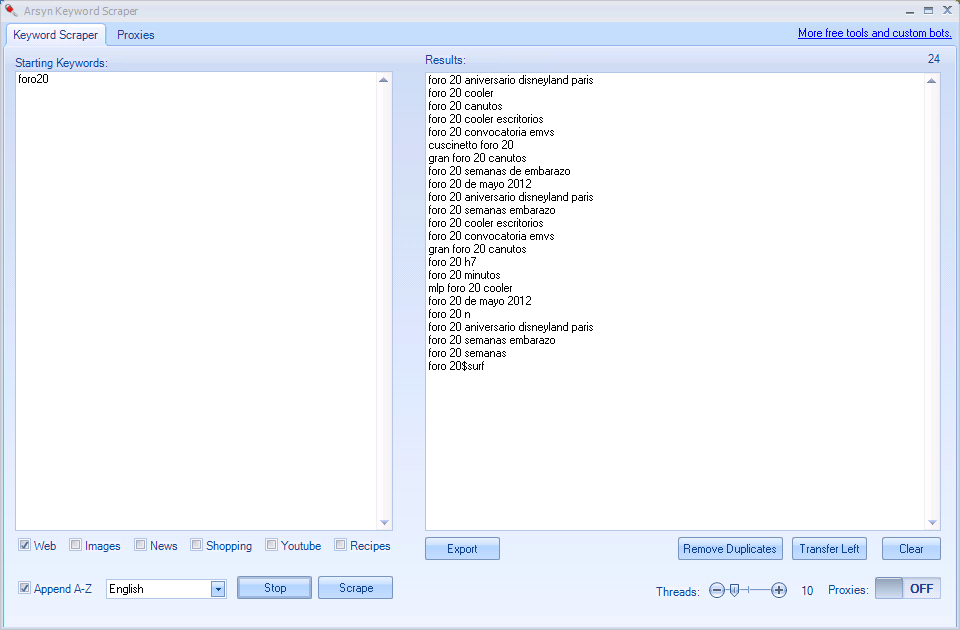
Task: Open the More free tools and custom bots link
Action: [x=874, y=32]
